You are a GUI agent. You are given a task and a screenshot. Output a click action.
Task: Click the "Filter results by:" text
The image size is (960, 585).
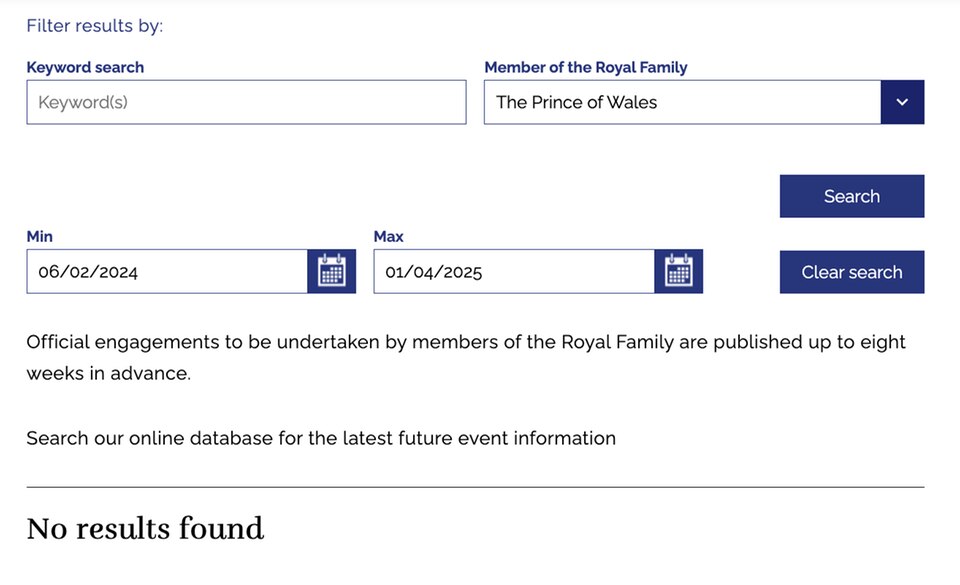pyautogui.click(x=94, y=26)
